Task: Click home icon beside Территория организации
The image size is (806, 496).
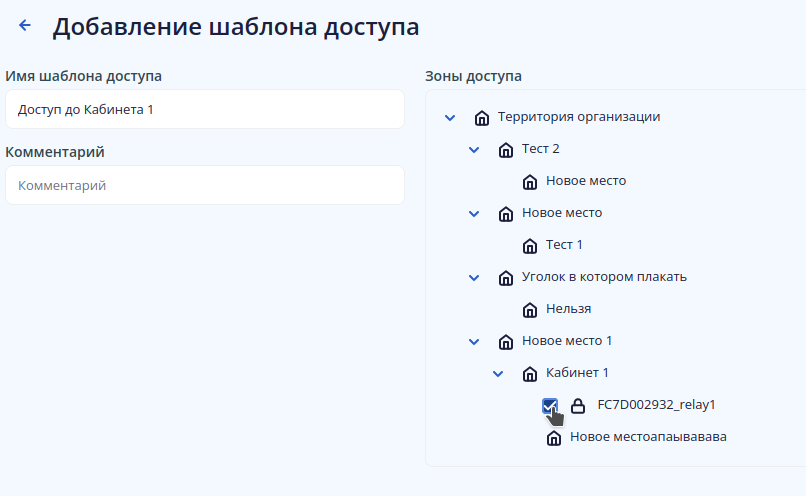Action: (x=482, y=118)
